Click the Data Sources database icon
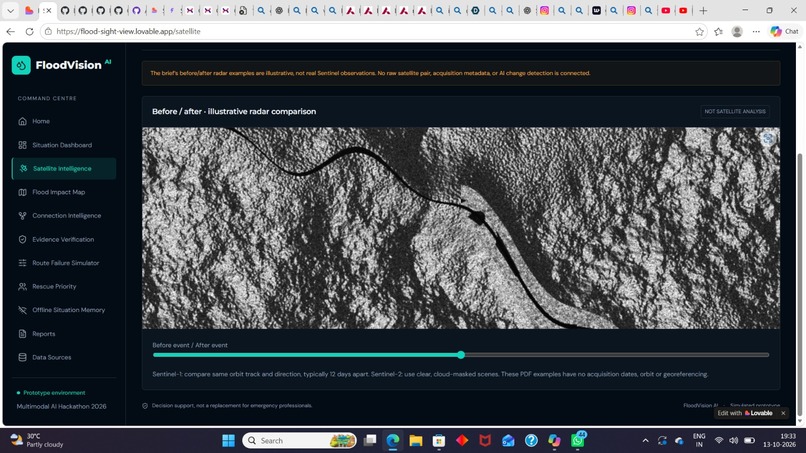The width and height of the screenshot is (806, 453). pos(23,357)
